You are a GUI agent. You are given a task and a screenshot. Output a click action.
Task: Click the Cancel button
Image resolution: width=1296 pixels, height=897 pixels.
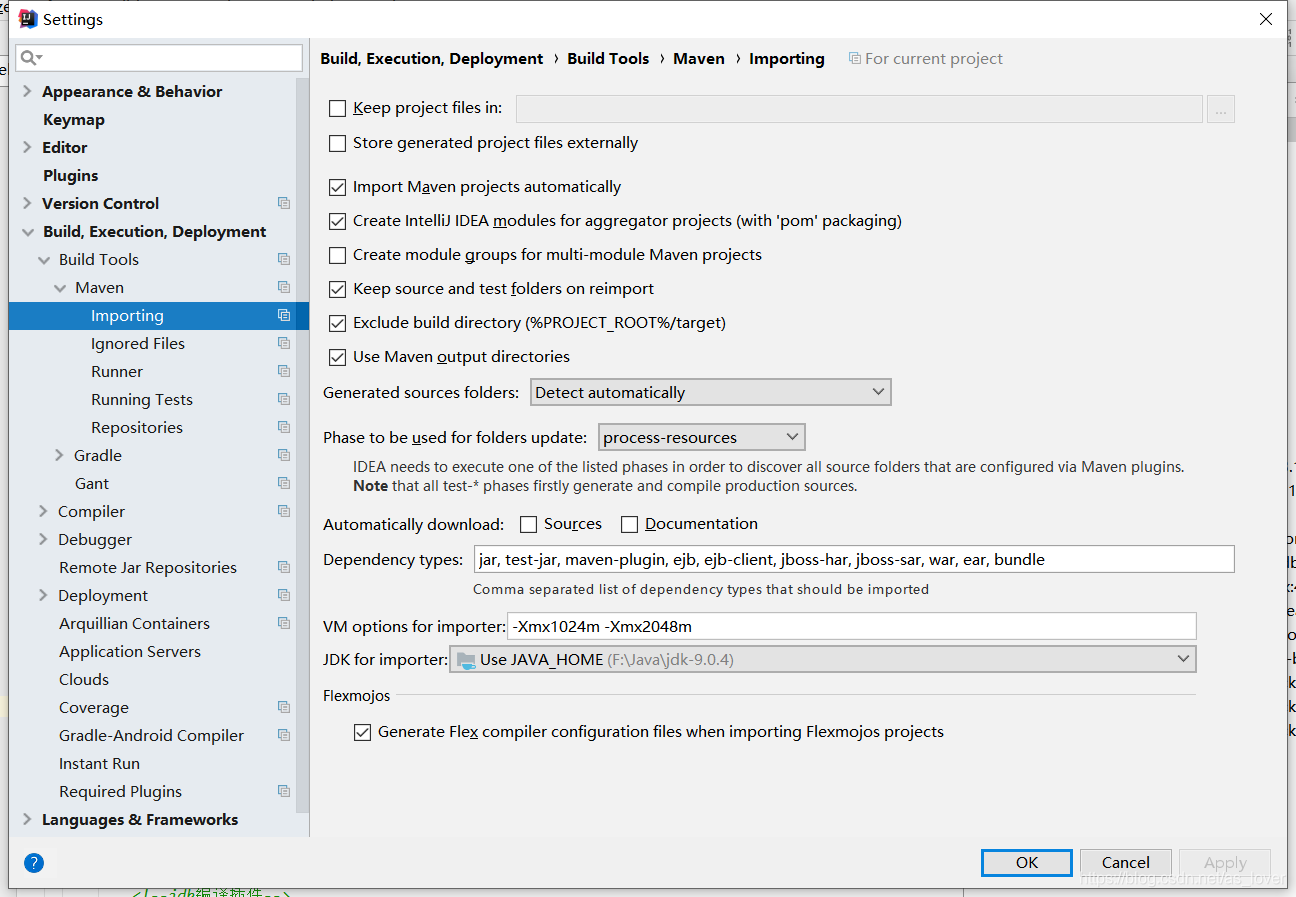click(1126, 862)
